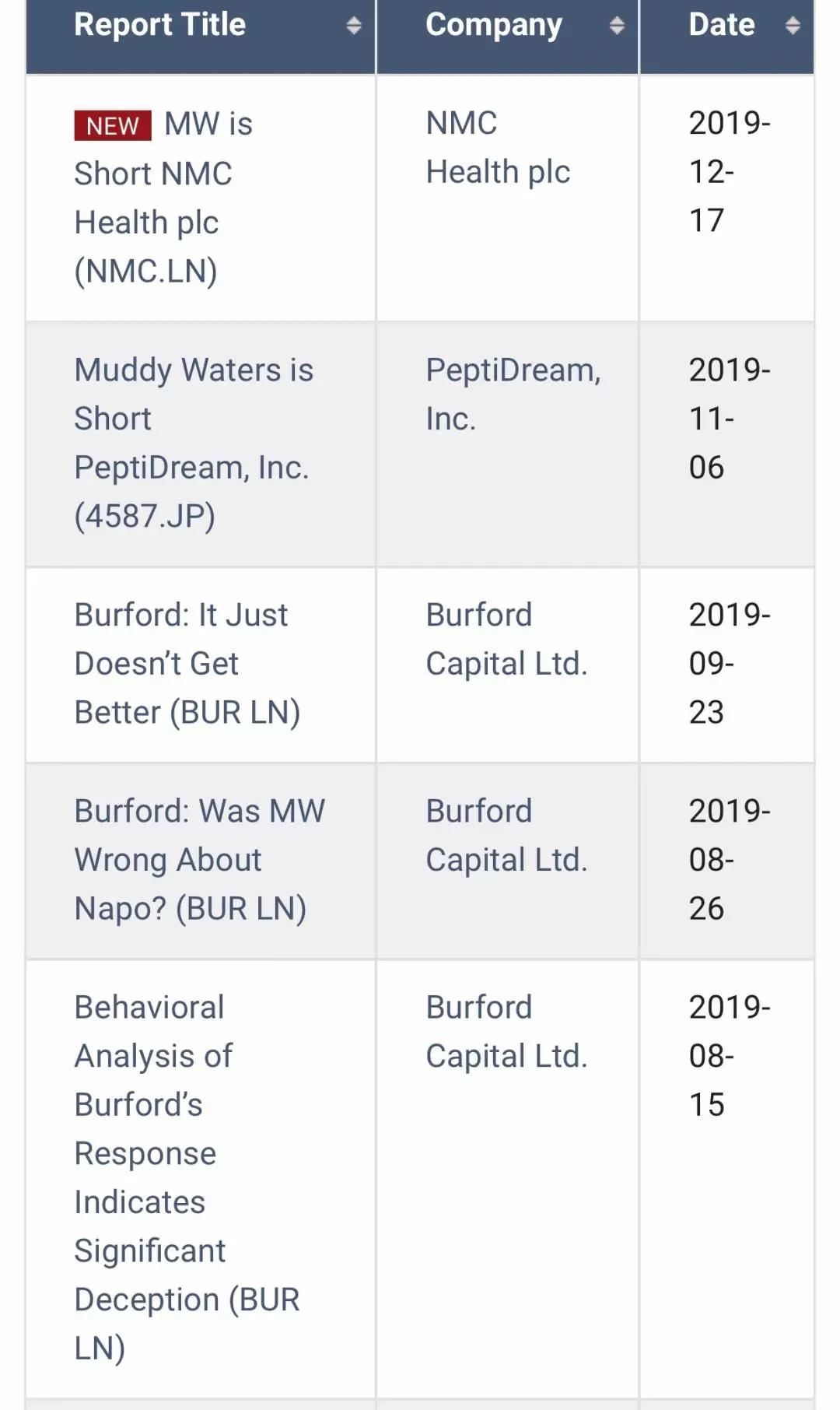Click Burford Capital Ltd. in 2019-09-23 row
Viewport: 840px width, 1410px height.
click(506, 640)
